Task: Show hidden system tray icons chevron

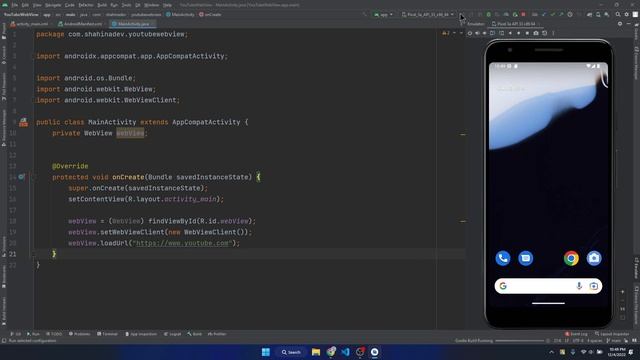Action: (551, 352)
